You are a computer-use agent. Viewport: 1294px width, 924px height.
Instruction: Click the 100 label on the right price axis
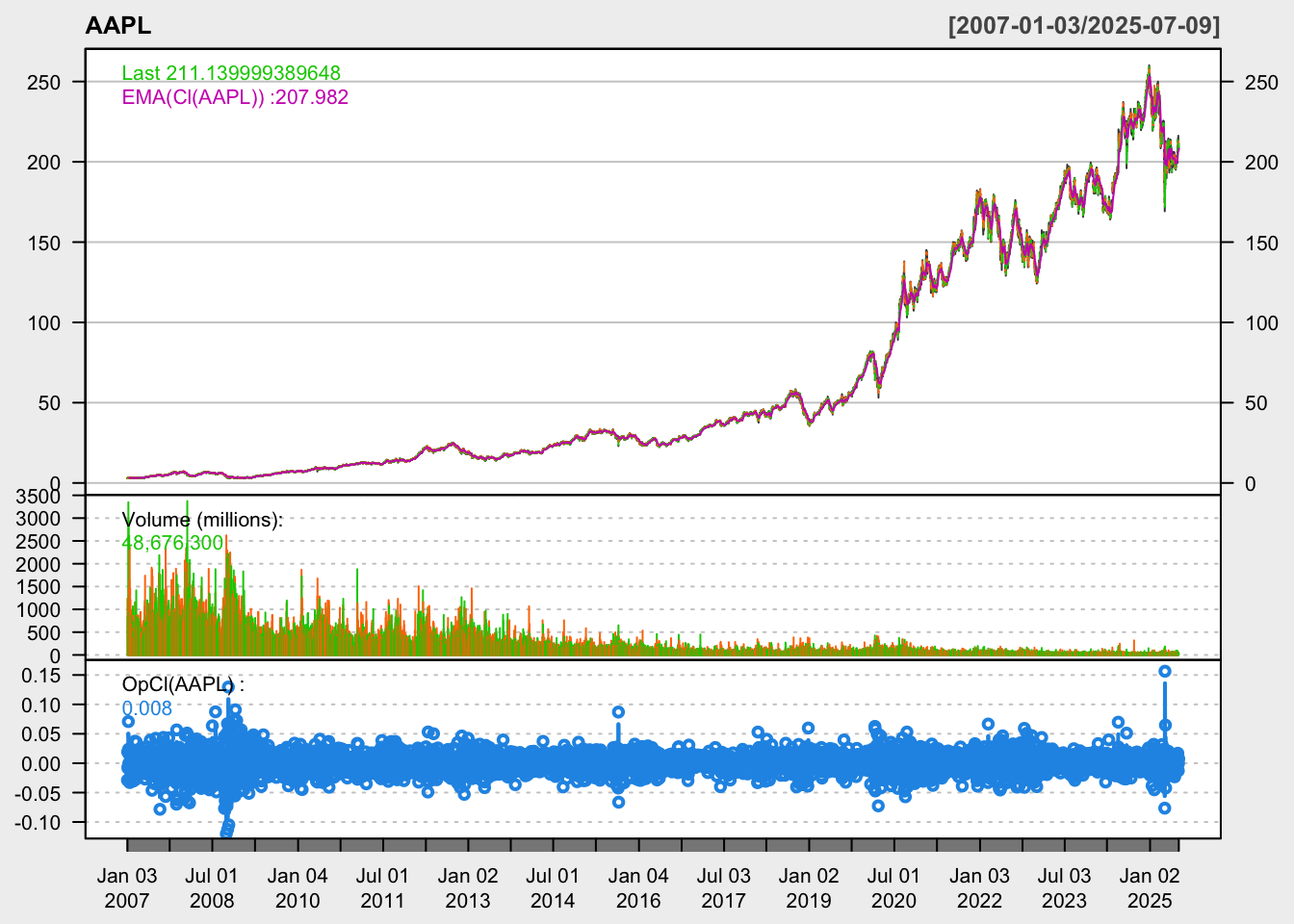point(1261,323)
